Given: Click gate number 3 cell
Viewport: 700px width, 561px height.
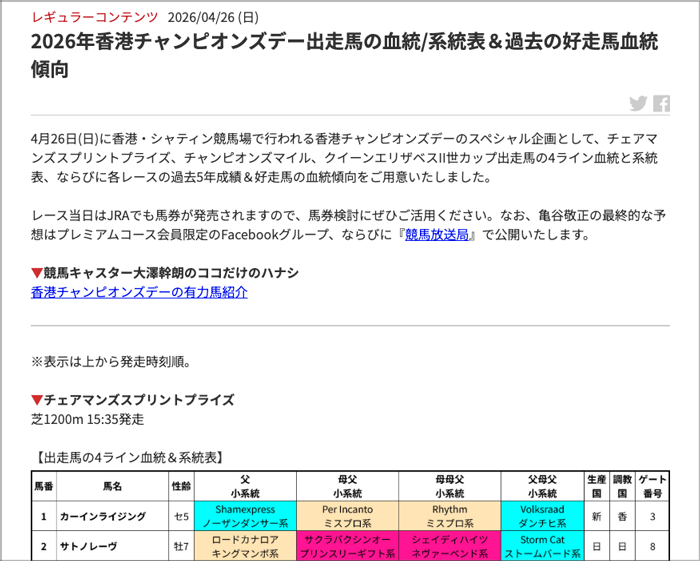Looking at the screenshot, I should point(653,516).
